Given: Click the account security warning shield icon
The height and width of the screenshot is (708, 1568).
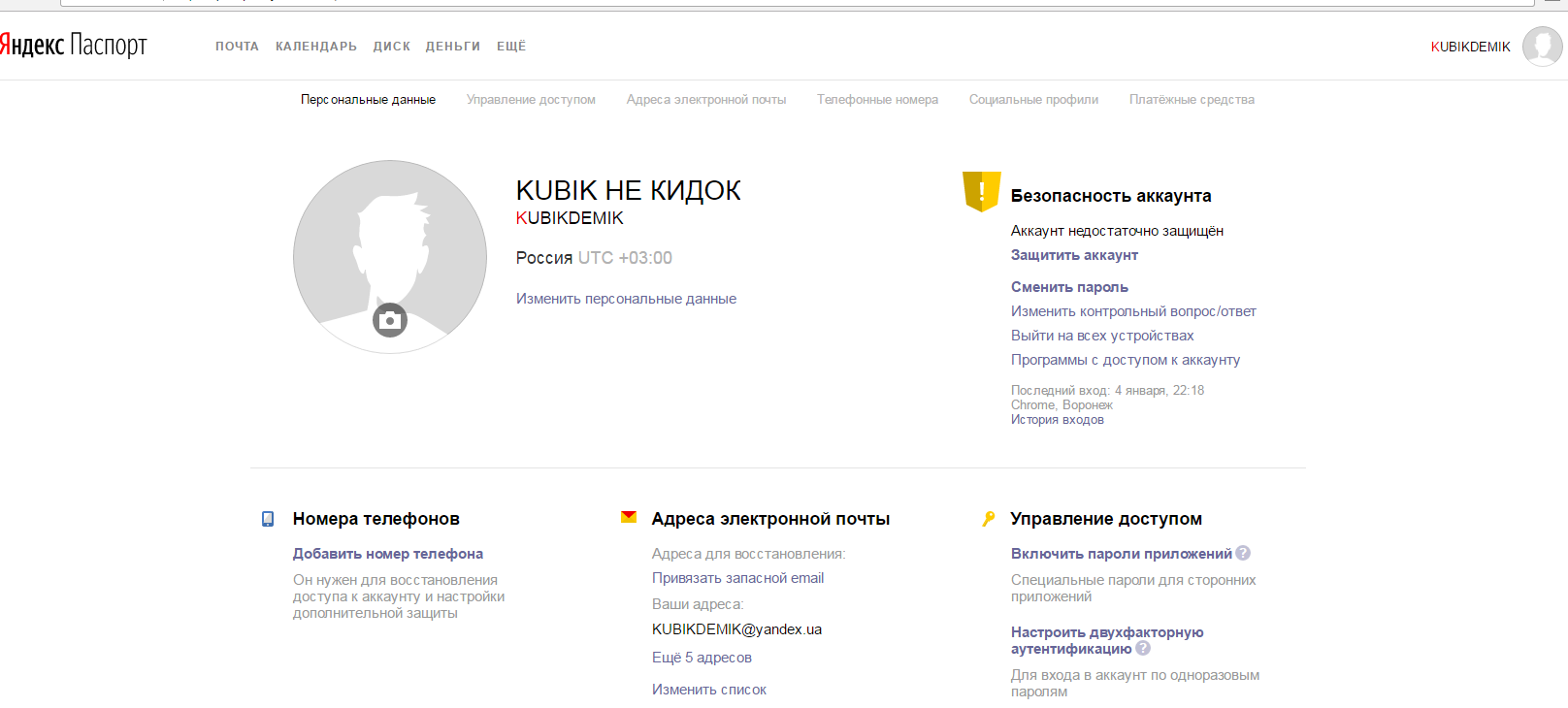Looking at the screenshot, I should 981,191.
